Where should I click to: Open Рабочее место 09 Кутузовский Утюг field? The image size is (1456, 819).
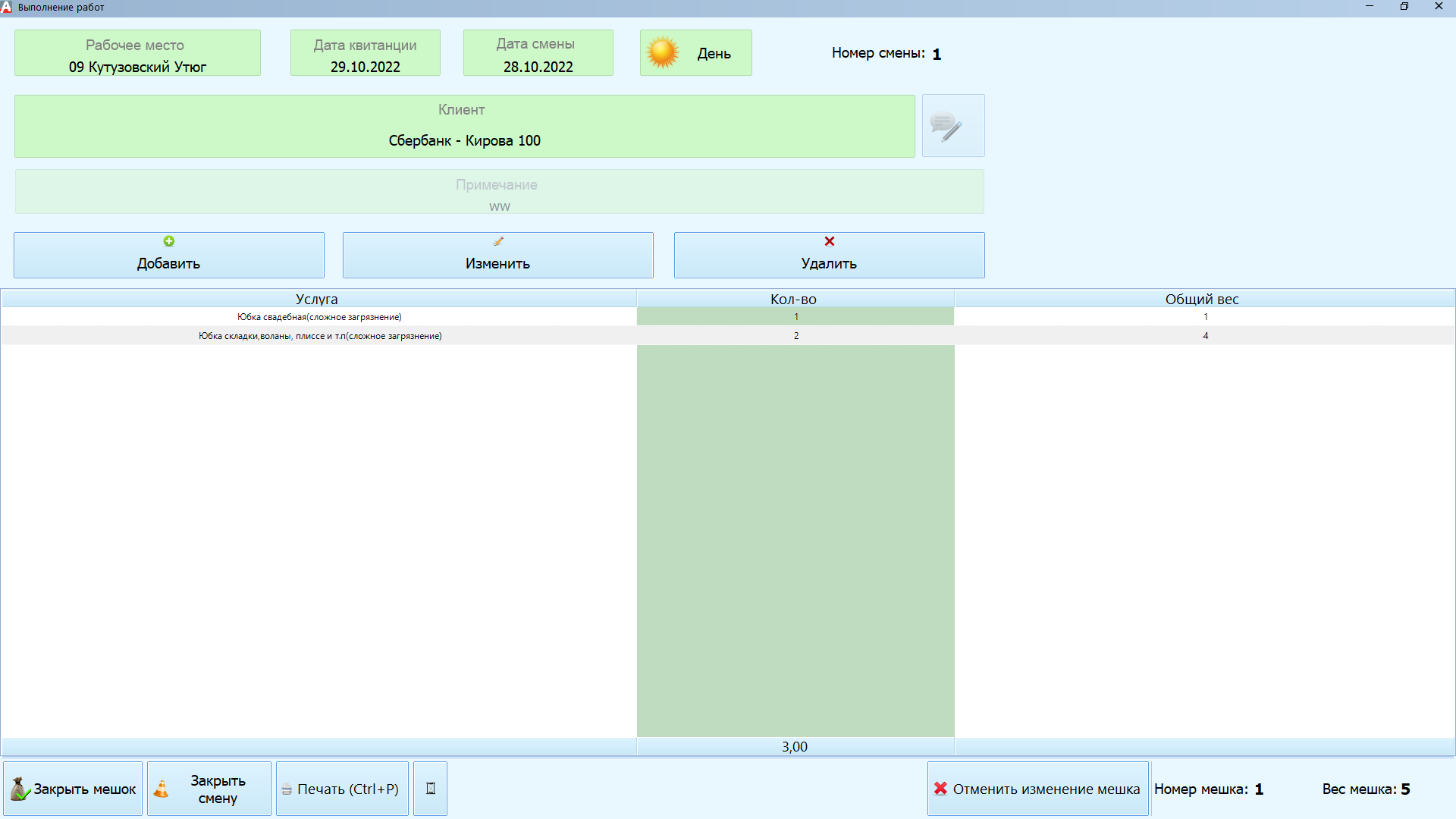(137, 53)
